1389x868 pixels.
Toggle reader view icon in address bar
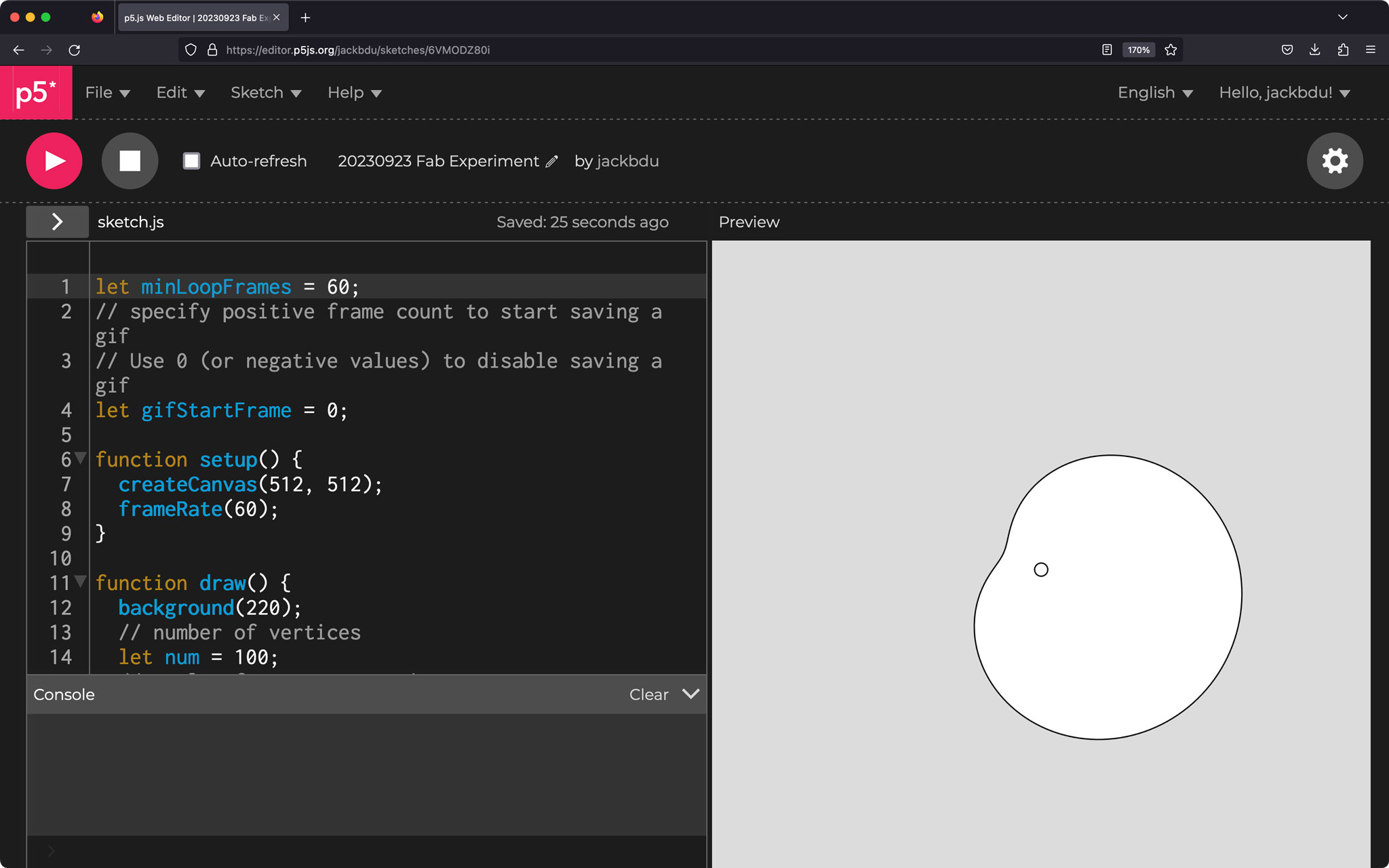click(1107, 50)
